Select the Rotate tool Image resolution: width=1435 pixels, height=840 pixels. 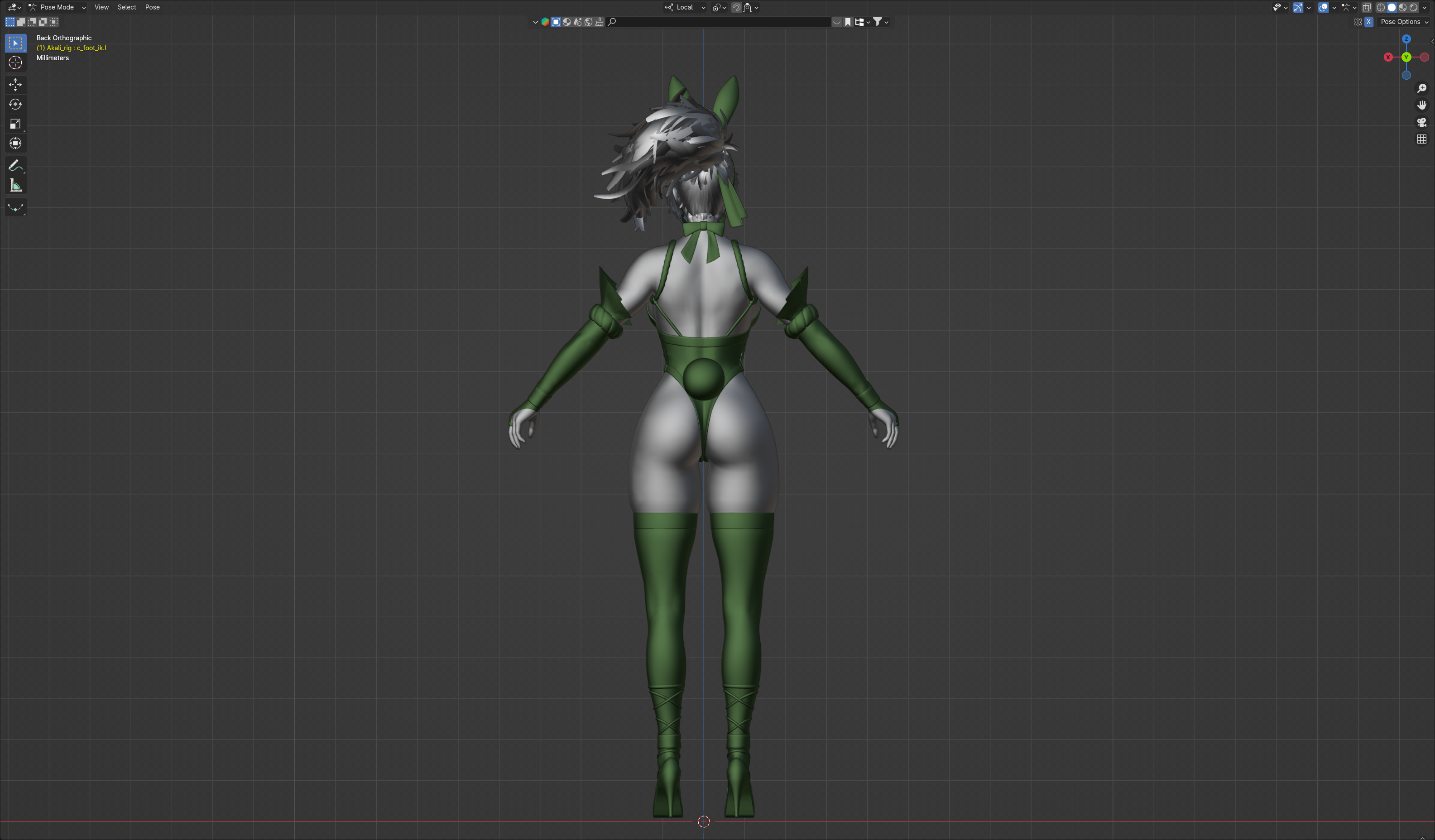pyautogui.click(x=15, y=104)
